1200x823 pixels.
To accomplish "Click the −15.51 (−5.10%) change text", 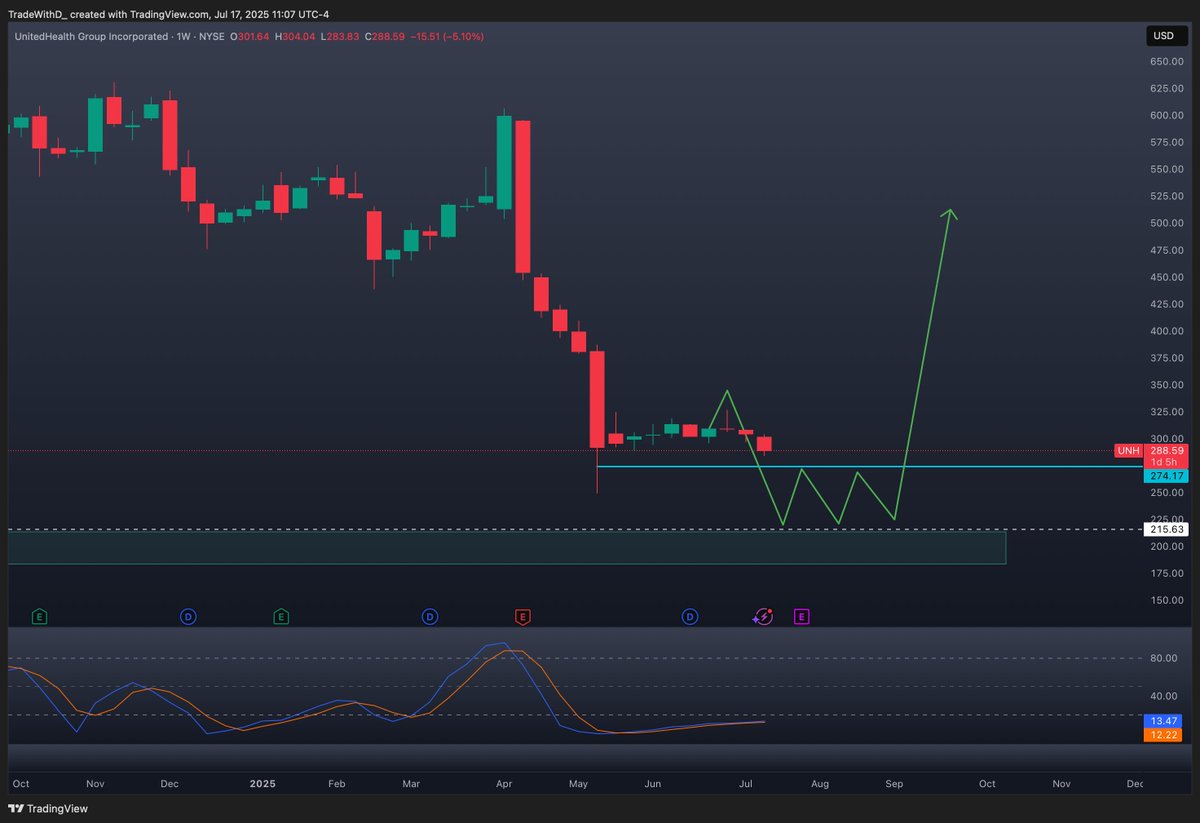I will pos(447,36).
